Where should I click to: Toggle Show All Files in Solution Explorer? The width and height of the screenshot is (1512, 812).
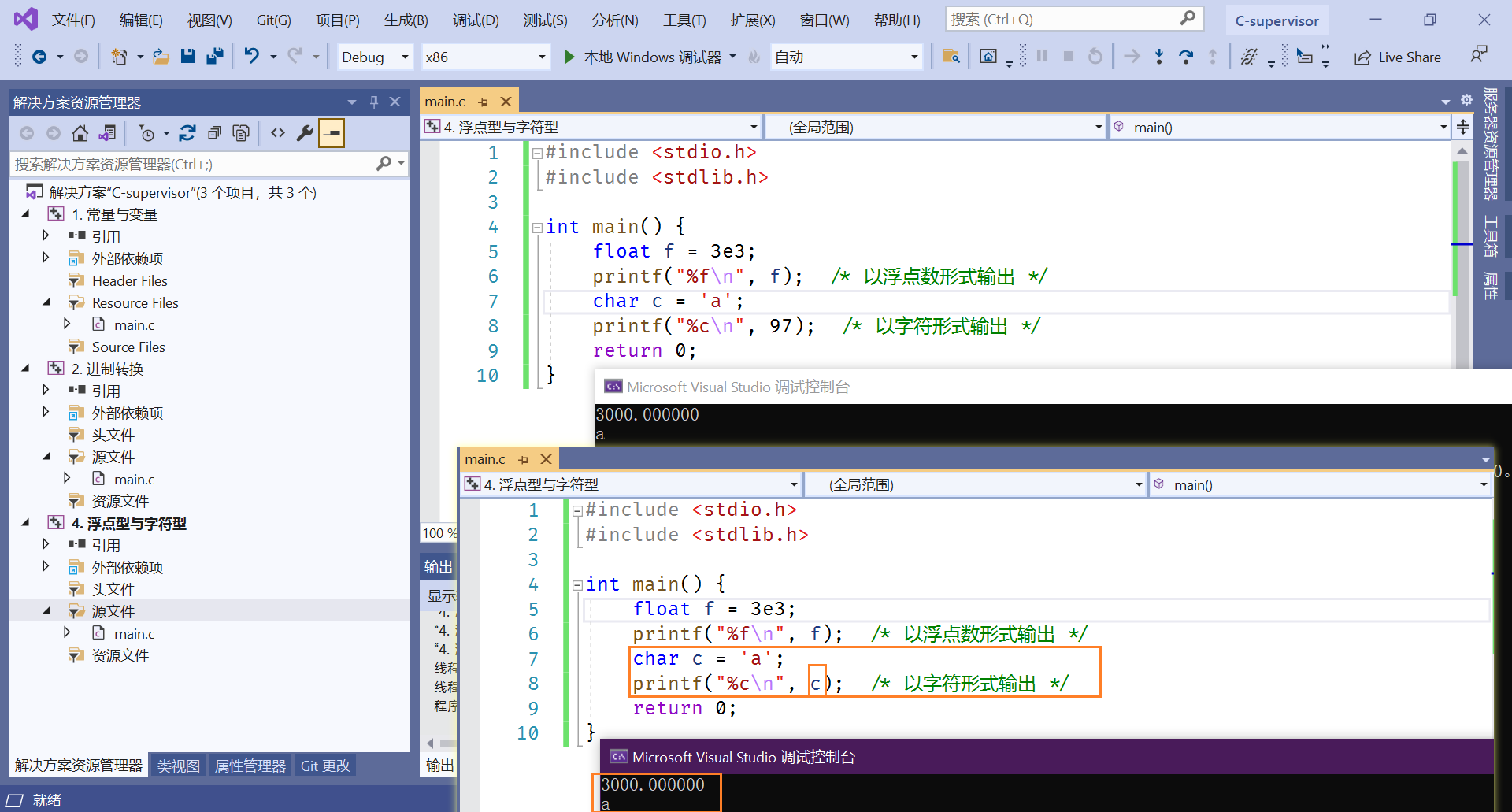click(x=241, y=133)
